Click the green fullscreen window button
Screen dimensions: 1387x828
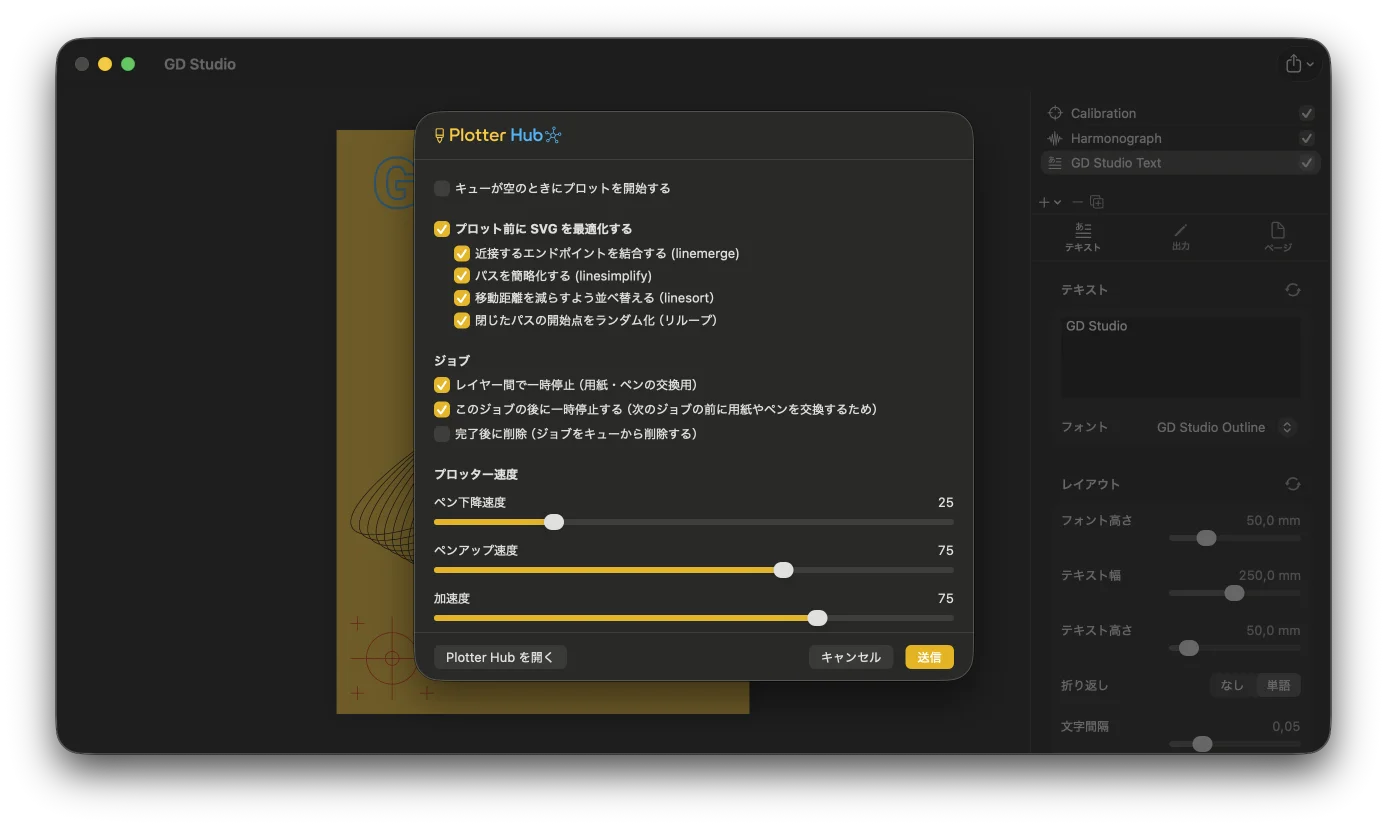pos(128,64)
